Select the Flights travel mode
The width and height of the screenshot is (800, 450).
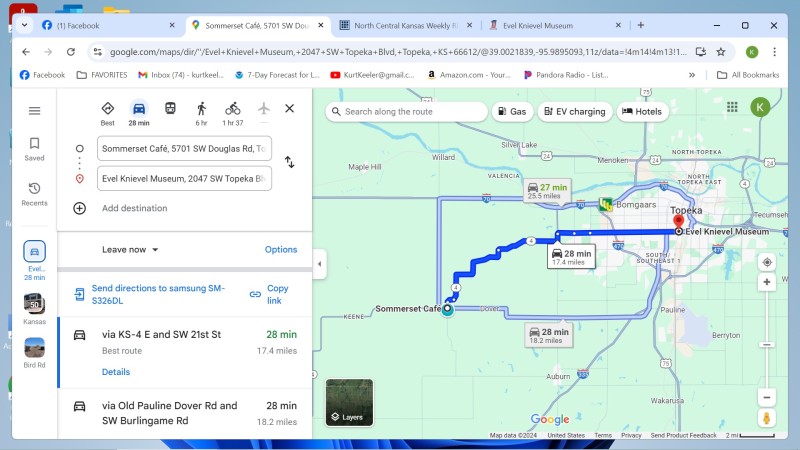tap(264, 109)
